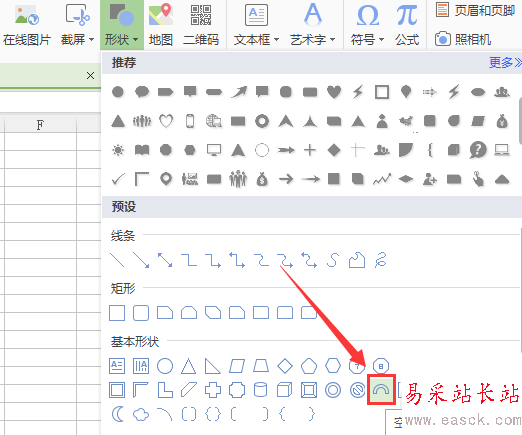522x435 pixels.
Task: Select the freeform polygon line shape
Action: 357,260
